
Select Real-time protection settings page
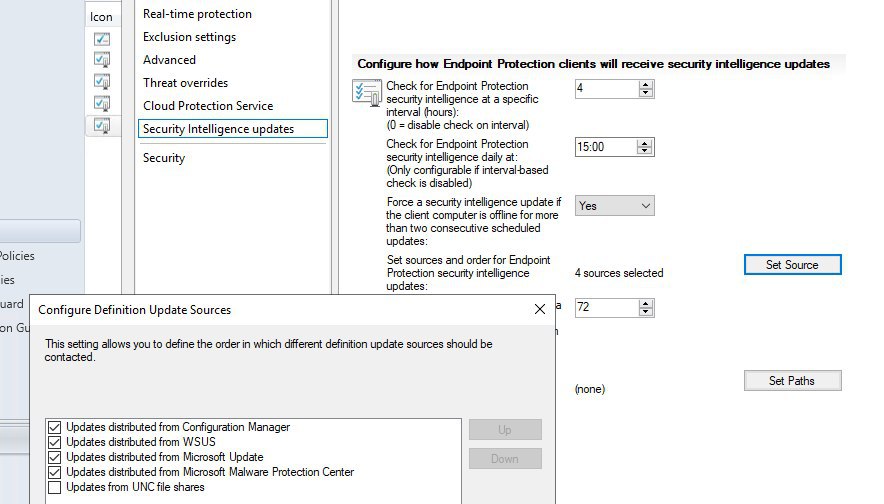pyautogui.click(x=197, y=14)
